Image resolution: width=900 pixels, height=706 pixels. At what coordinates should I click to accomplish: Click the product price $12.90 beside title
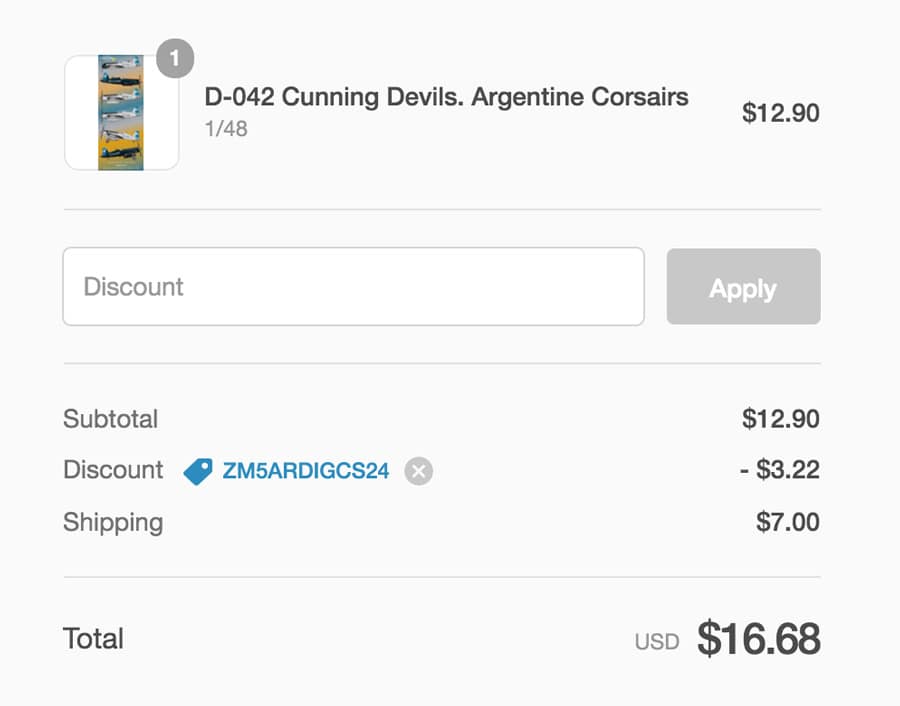(x=781, y=113)
